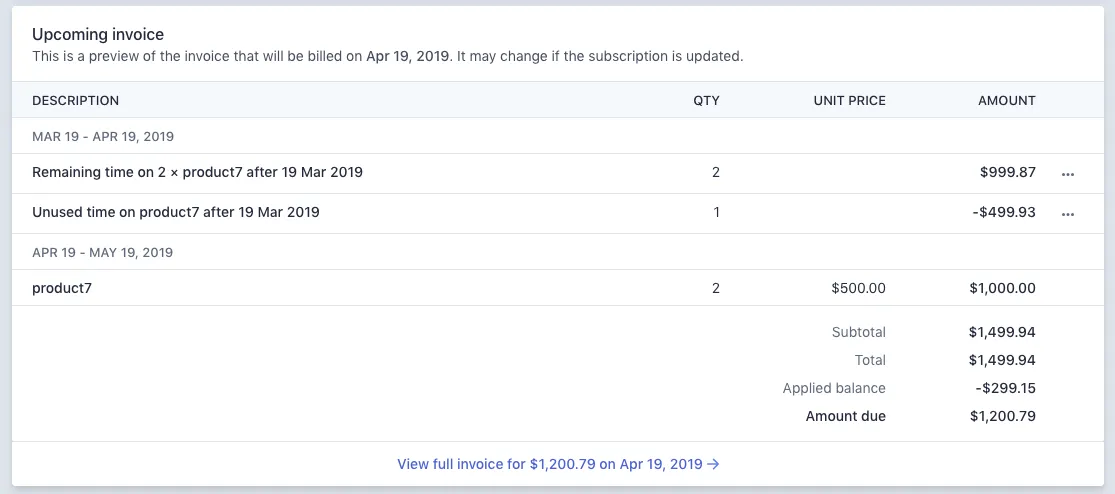Click the Applied balance -$299.15 value
The image size is (1115, 494).
1005,388
